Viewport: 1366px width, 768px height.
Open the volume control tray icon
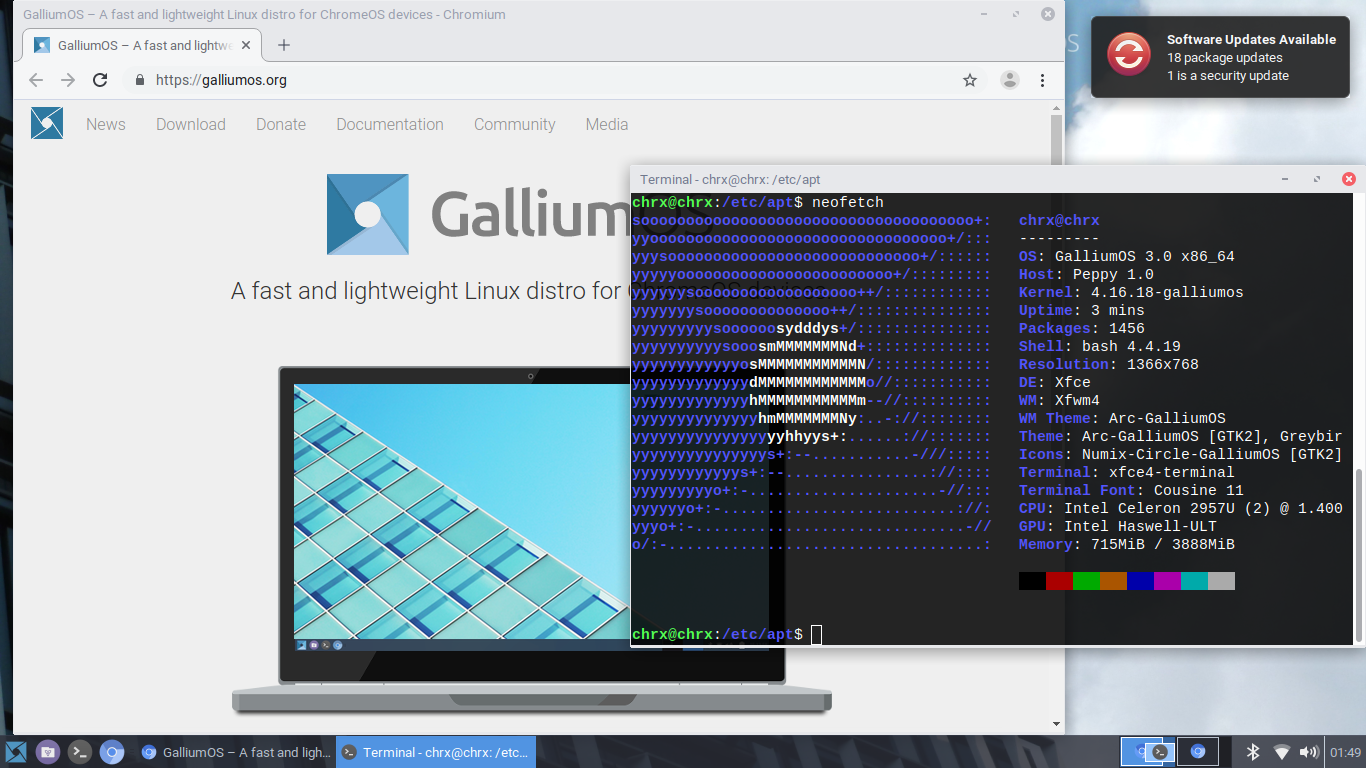click(1309, 752)
